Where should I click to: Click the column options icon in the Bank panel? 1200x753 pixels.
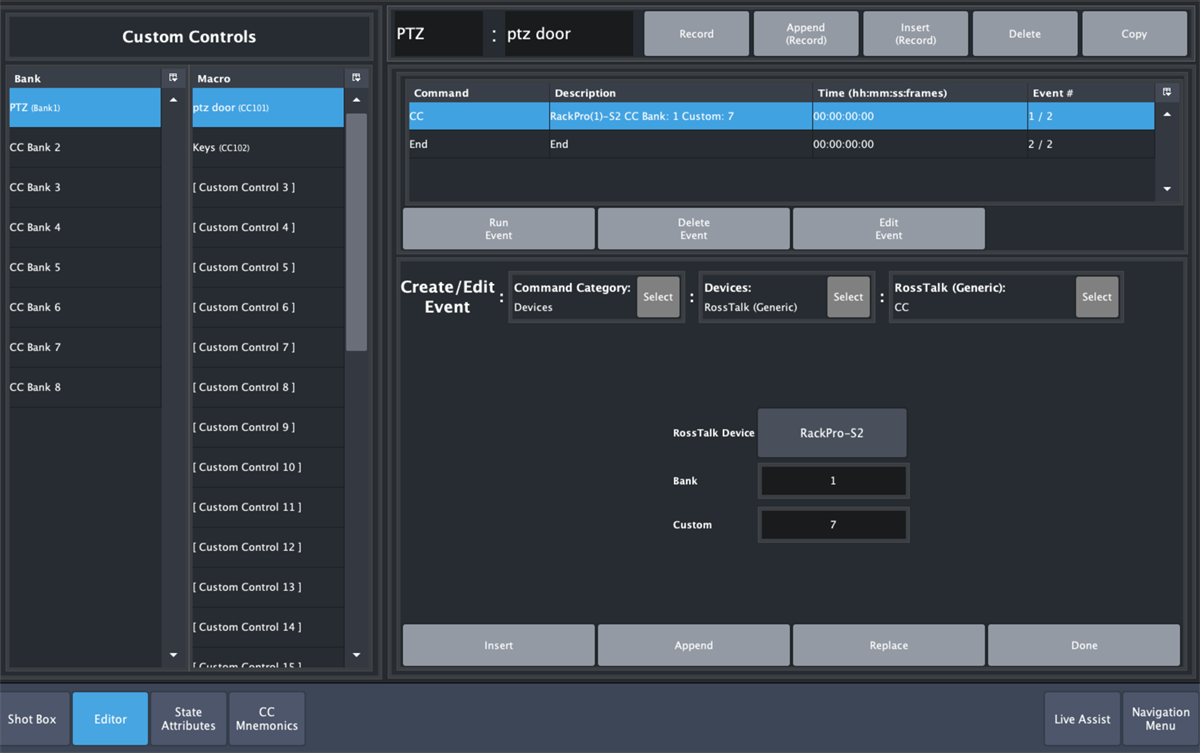pos(173,77)
